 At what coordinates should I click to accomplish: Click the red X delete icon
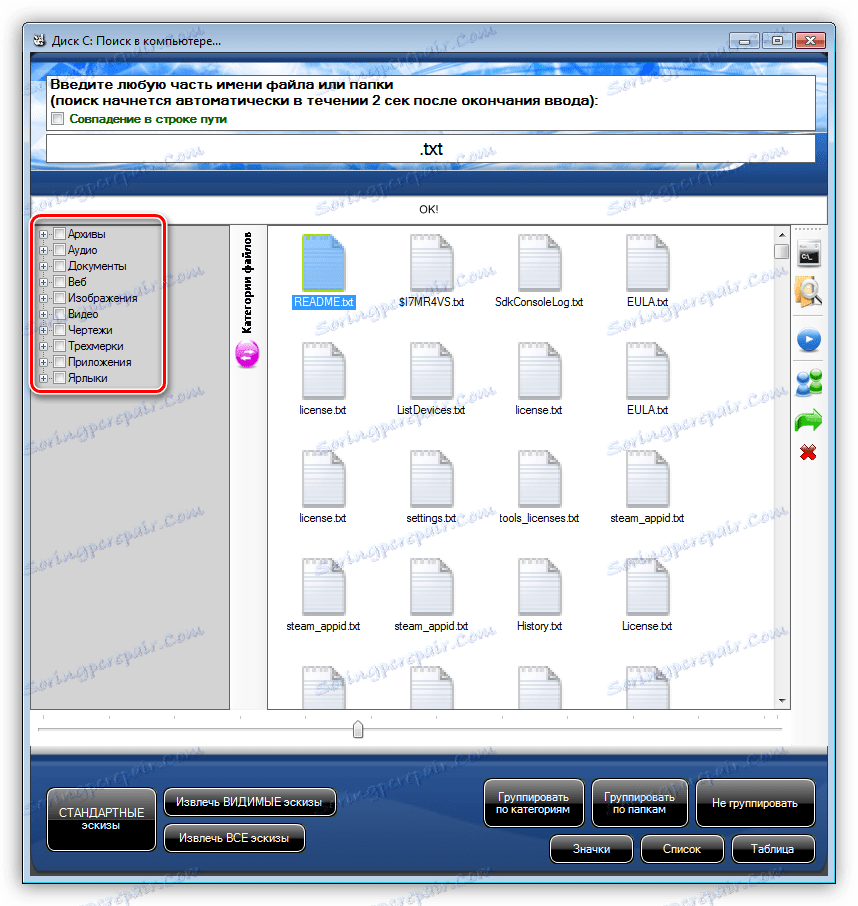[x=808, y=452]
